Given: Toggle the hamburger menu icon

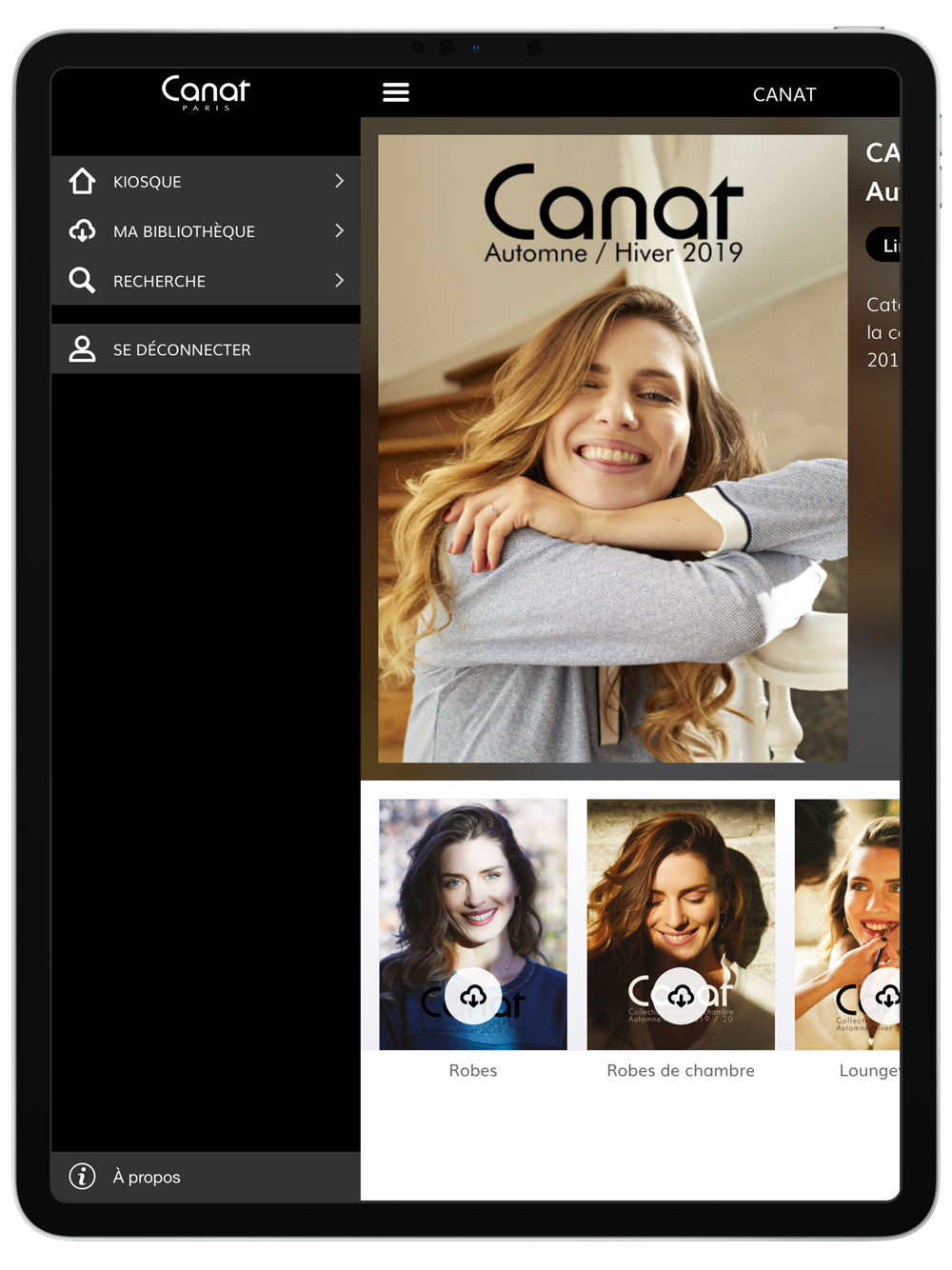Looking at the screenshot, I should point(396,92).
